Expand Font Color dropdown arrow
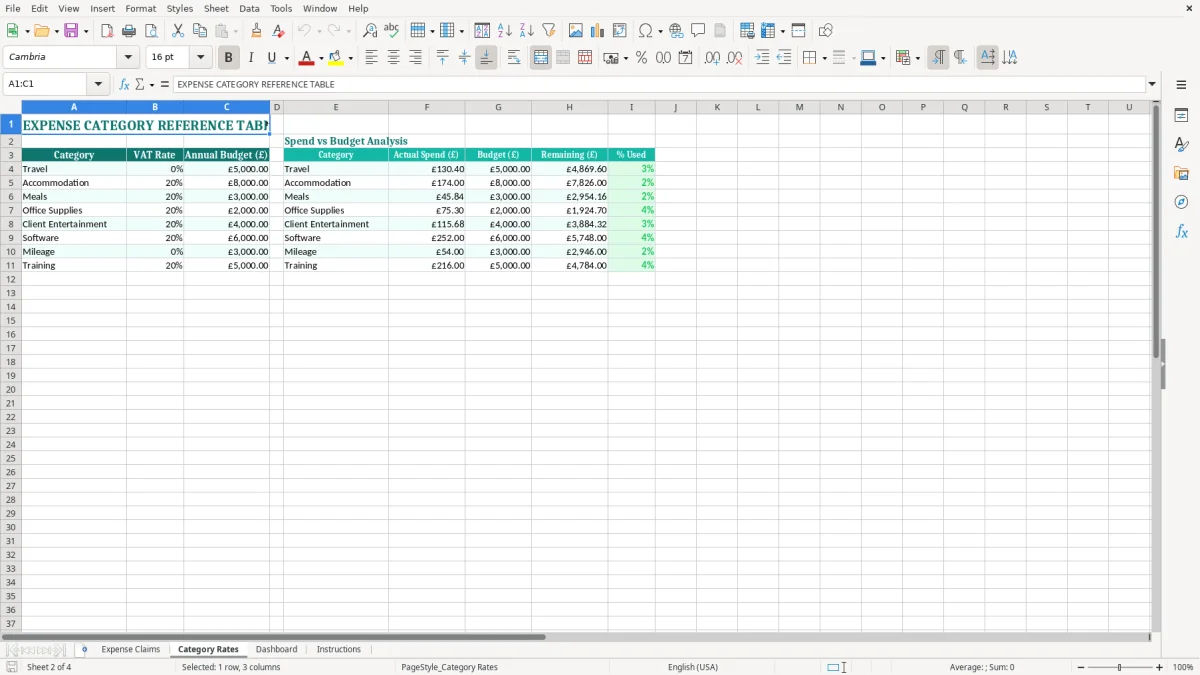The height and width of the screenshot is (675, 1200). click(x=320, y=58)
